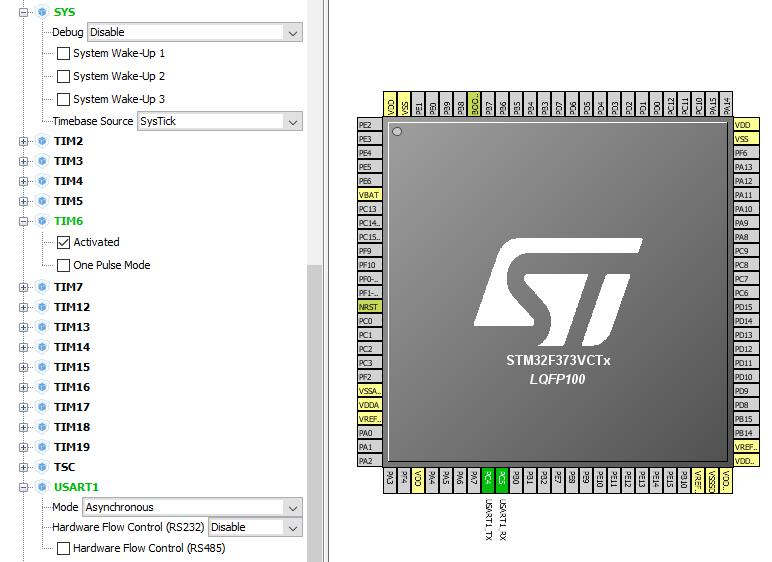Expand the TIM7 tree node

(x=23, y=287)
